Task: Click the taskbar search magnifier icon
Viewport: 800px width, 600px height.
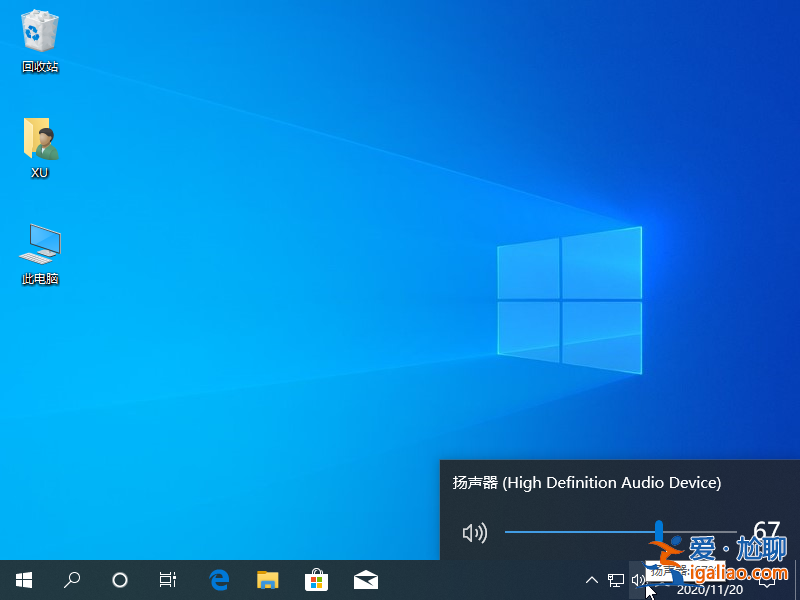Action: (72, 579)
